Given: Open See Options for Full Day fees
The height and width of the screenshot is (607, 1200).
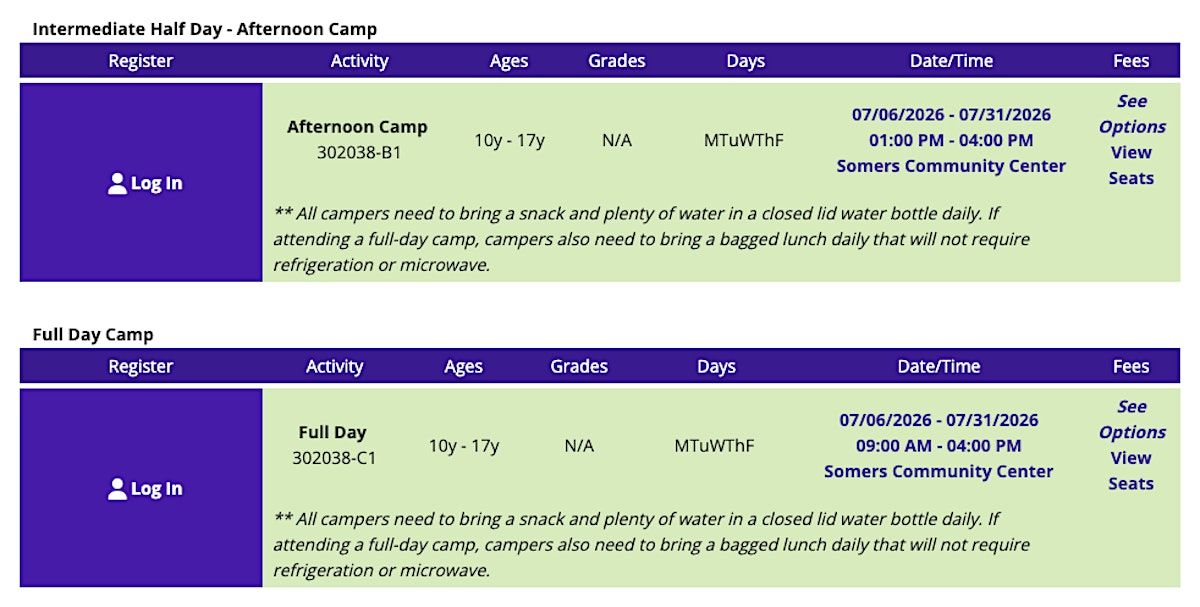Looking at the screenshot, I should point(1131,419).
